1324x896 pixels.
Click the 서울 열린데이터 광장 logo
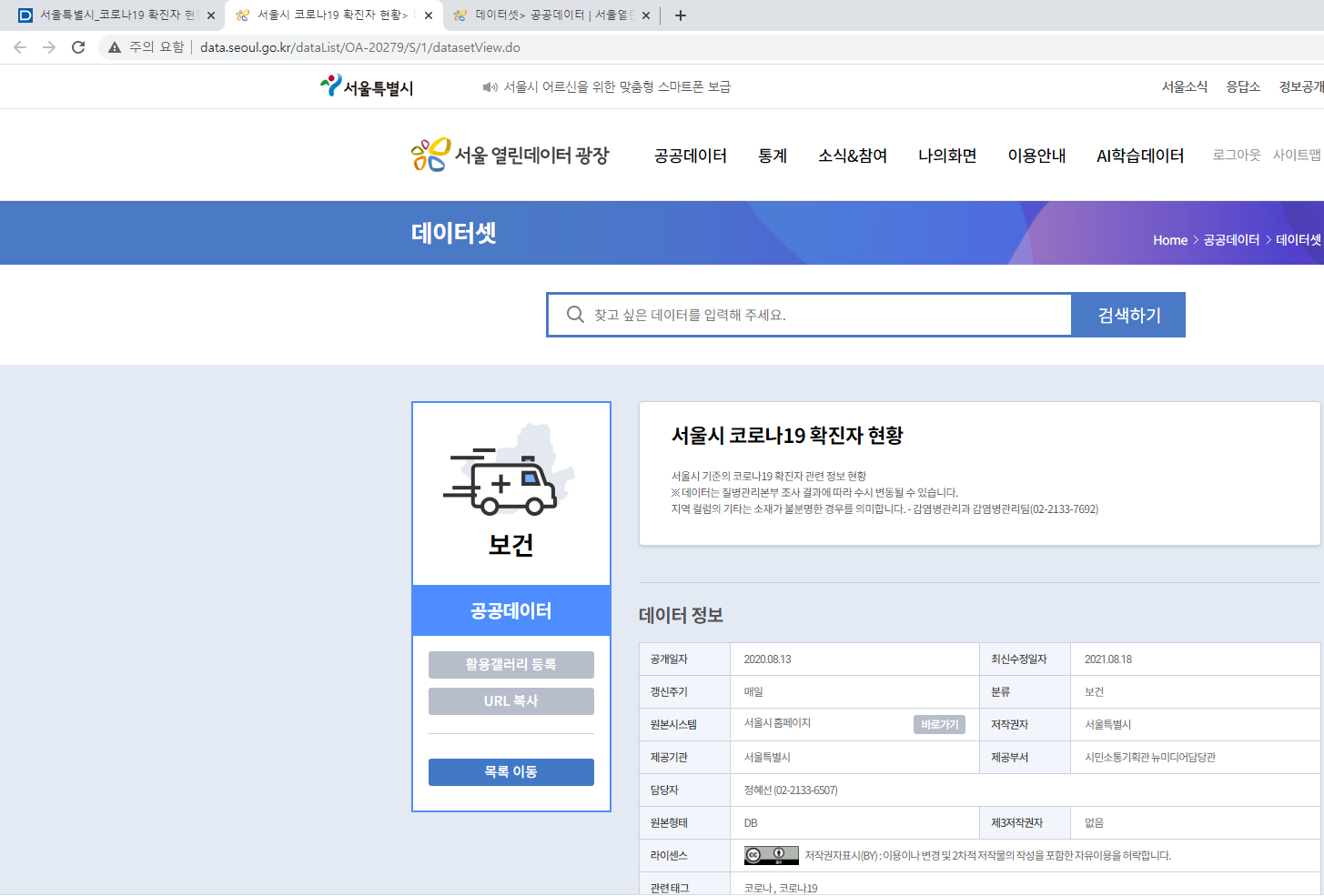tap(510, 155)
